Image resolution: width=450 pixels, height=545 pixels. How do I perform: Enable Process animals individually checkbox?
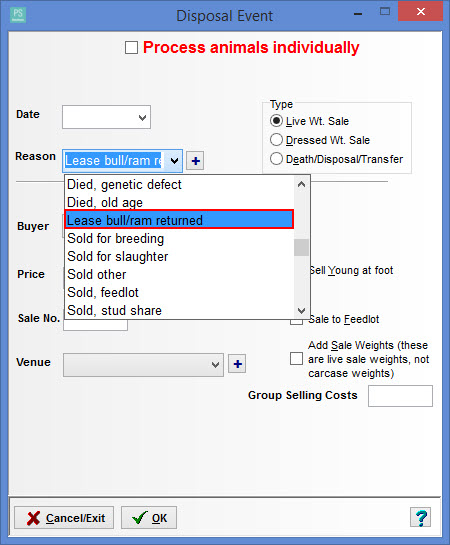[131, 48]
